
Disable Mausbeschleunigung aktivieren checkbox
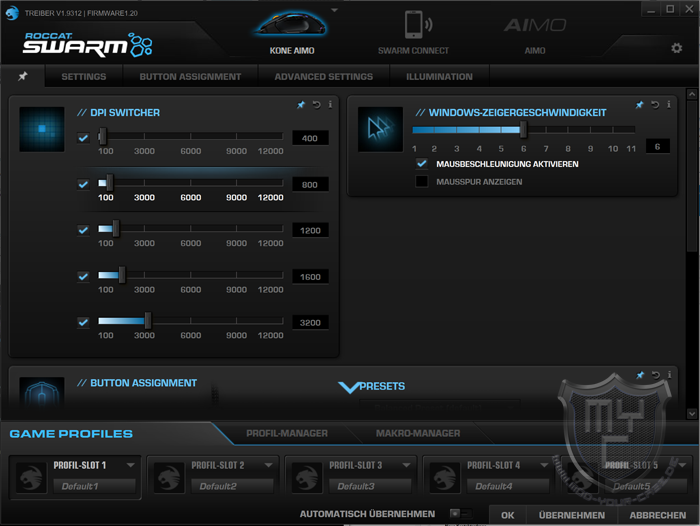click(x=421, y=163)
